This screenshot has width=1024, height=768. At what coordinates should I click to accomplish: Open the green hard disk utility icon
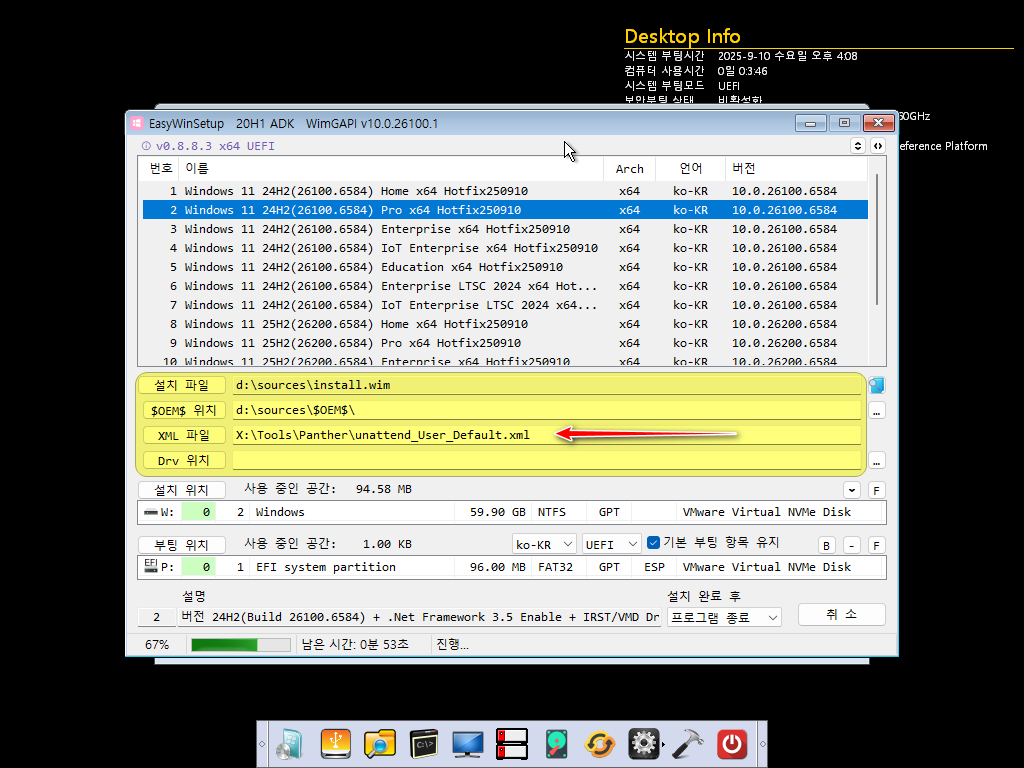(x=556, y=744)
